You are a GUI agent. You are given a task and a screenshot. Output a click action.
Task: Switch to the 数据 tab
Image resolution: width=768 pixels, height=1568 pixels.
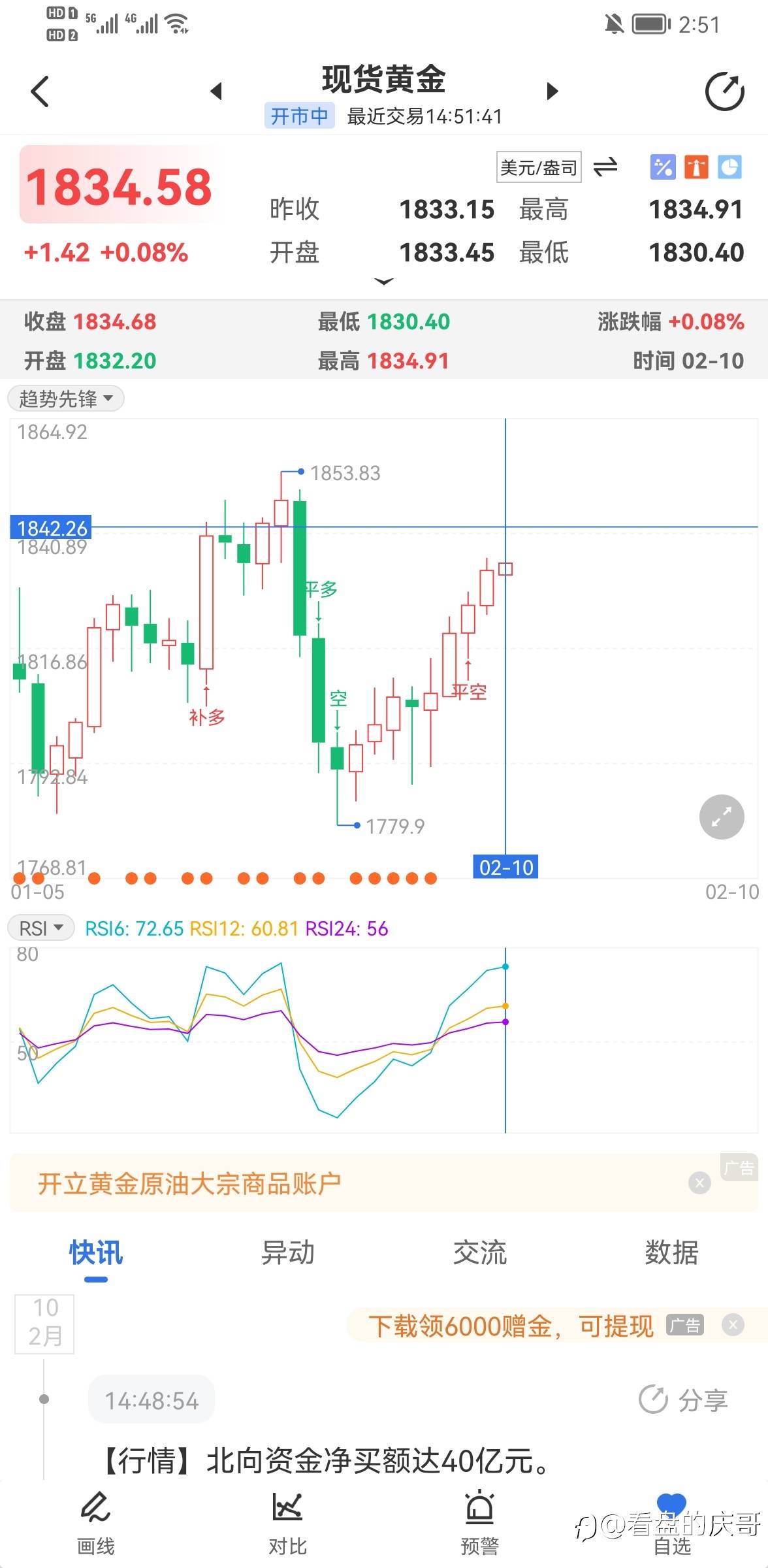click(x=671, y=1253)
